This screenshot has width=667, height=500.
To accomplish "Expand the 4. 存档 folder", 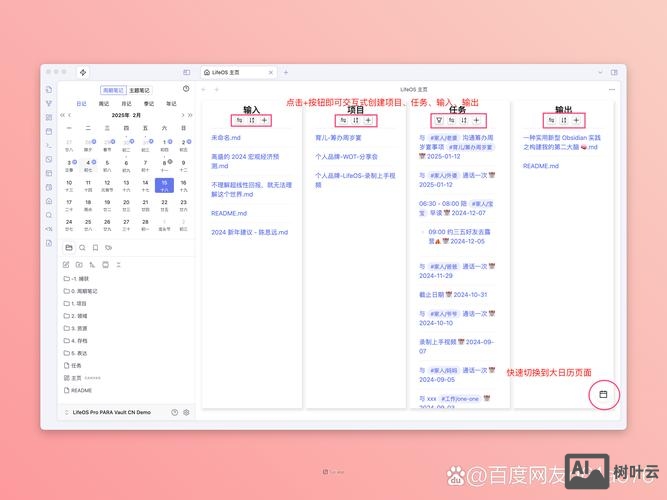I will (75, 340).
